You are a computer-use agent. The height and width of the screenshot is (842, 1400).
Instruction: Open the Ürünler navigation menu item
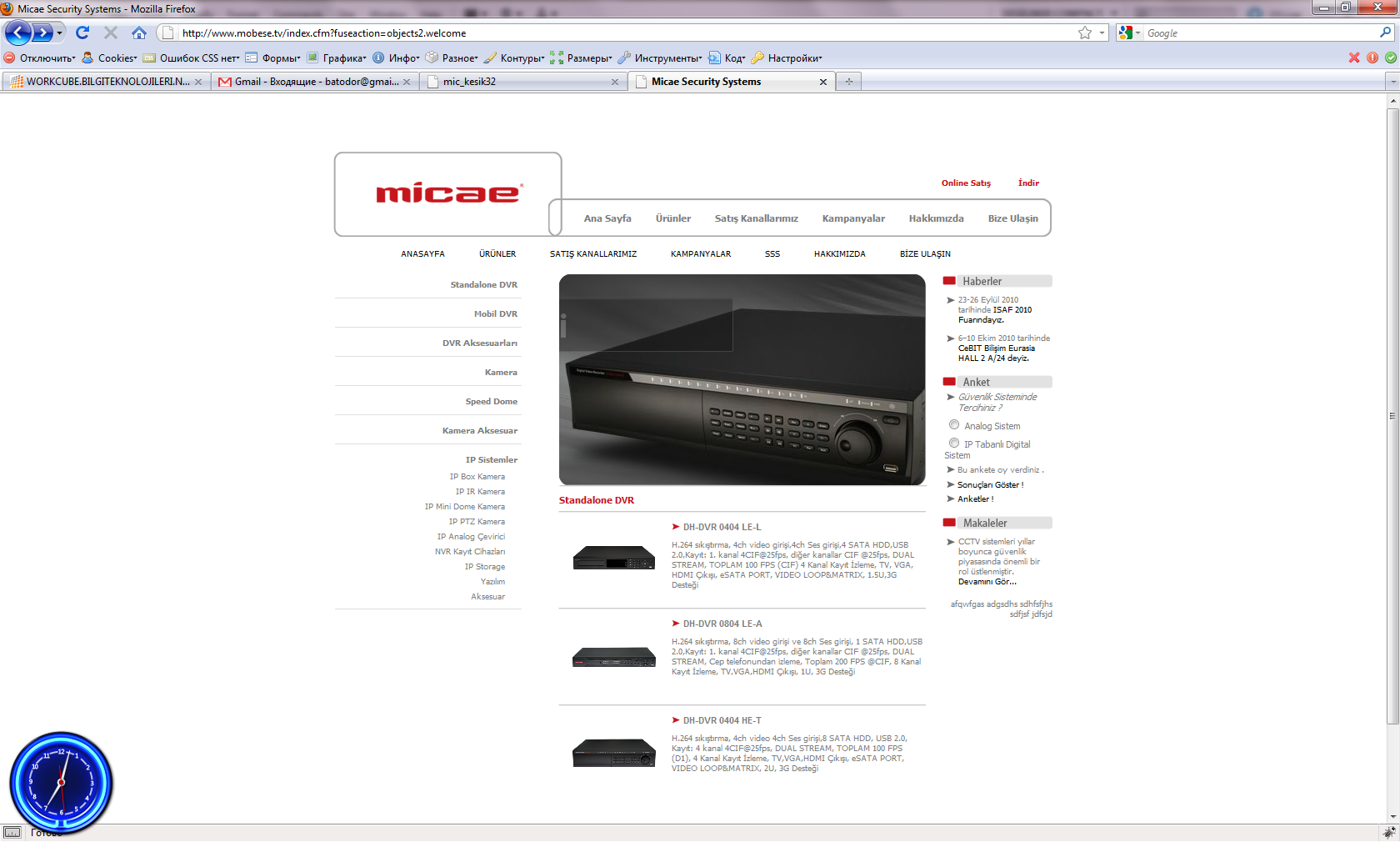[x=672, y=218]
